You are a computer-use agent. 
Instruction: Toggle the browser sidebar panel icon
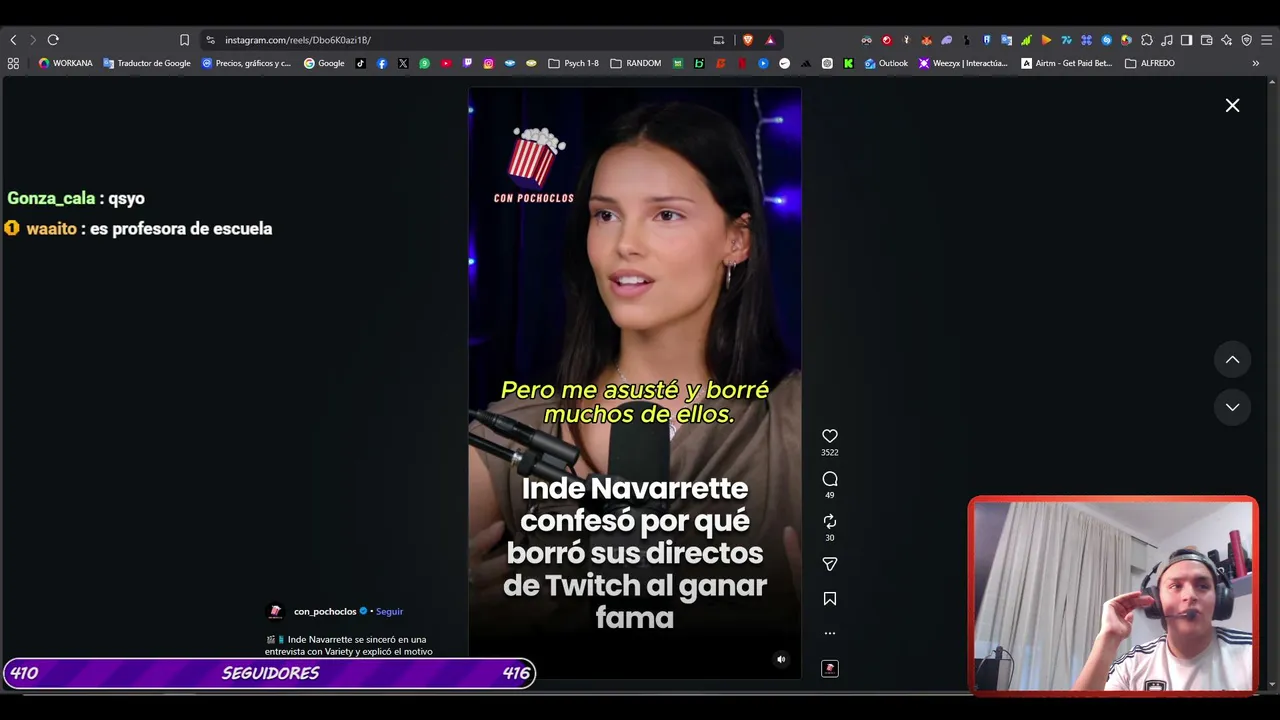pos(1186,40)
